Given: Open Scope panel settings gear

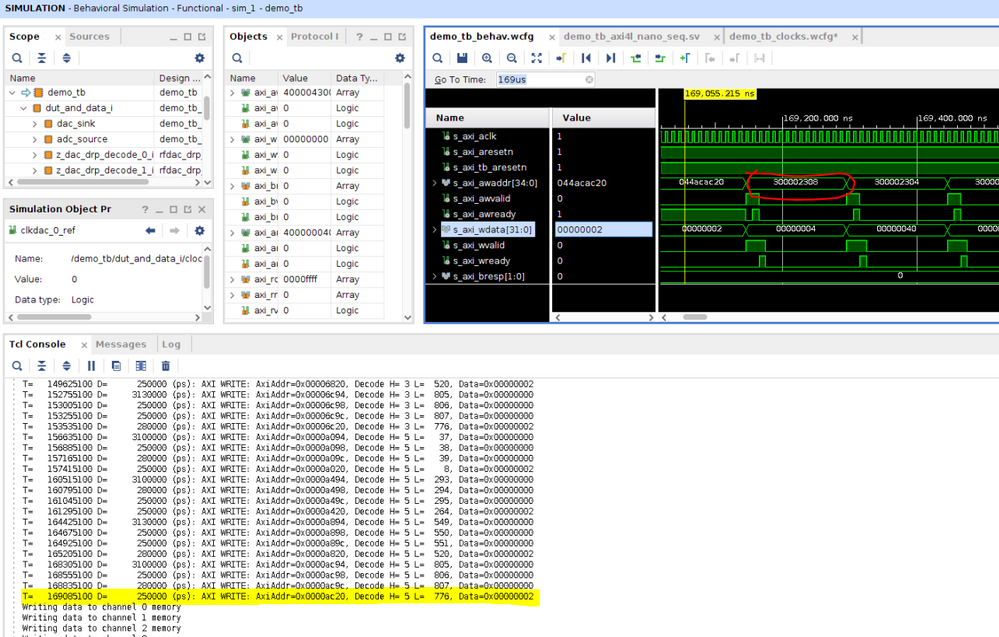Looking at the screenshot, I should pyautogui.click(x=199, y=58).
